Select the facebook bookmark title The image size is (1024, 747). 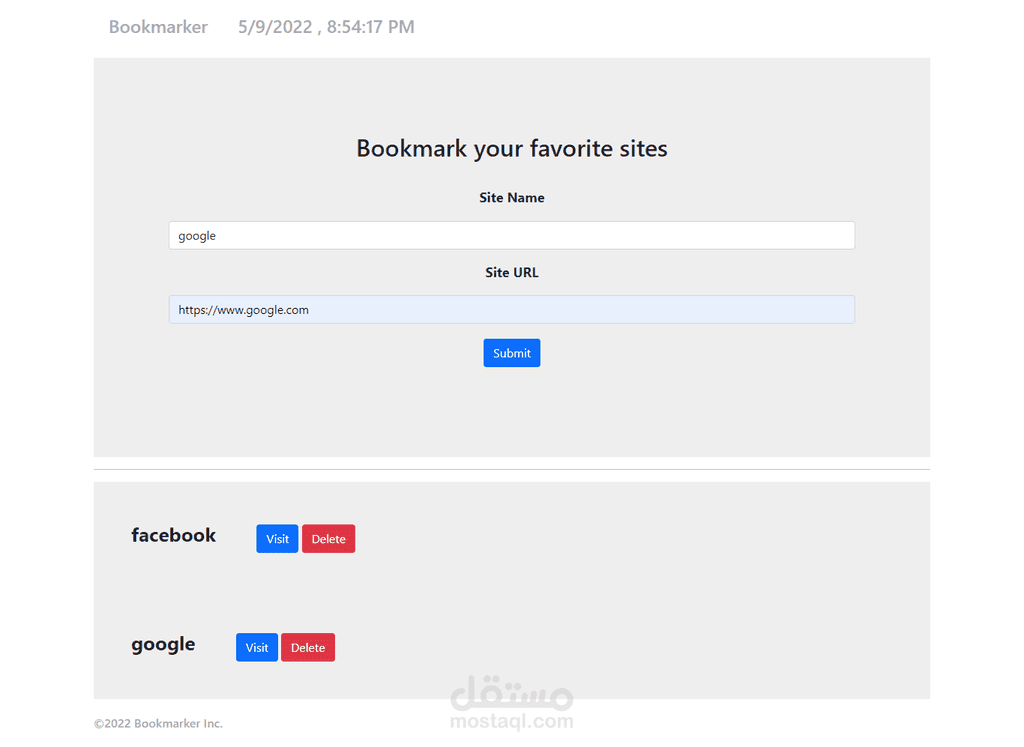[173, 535]
